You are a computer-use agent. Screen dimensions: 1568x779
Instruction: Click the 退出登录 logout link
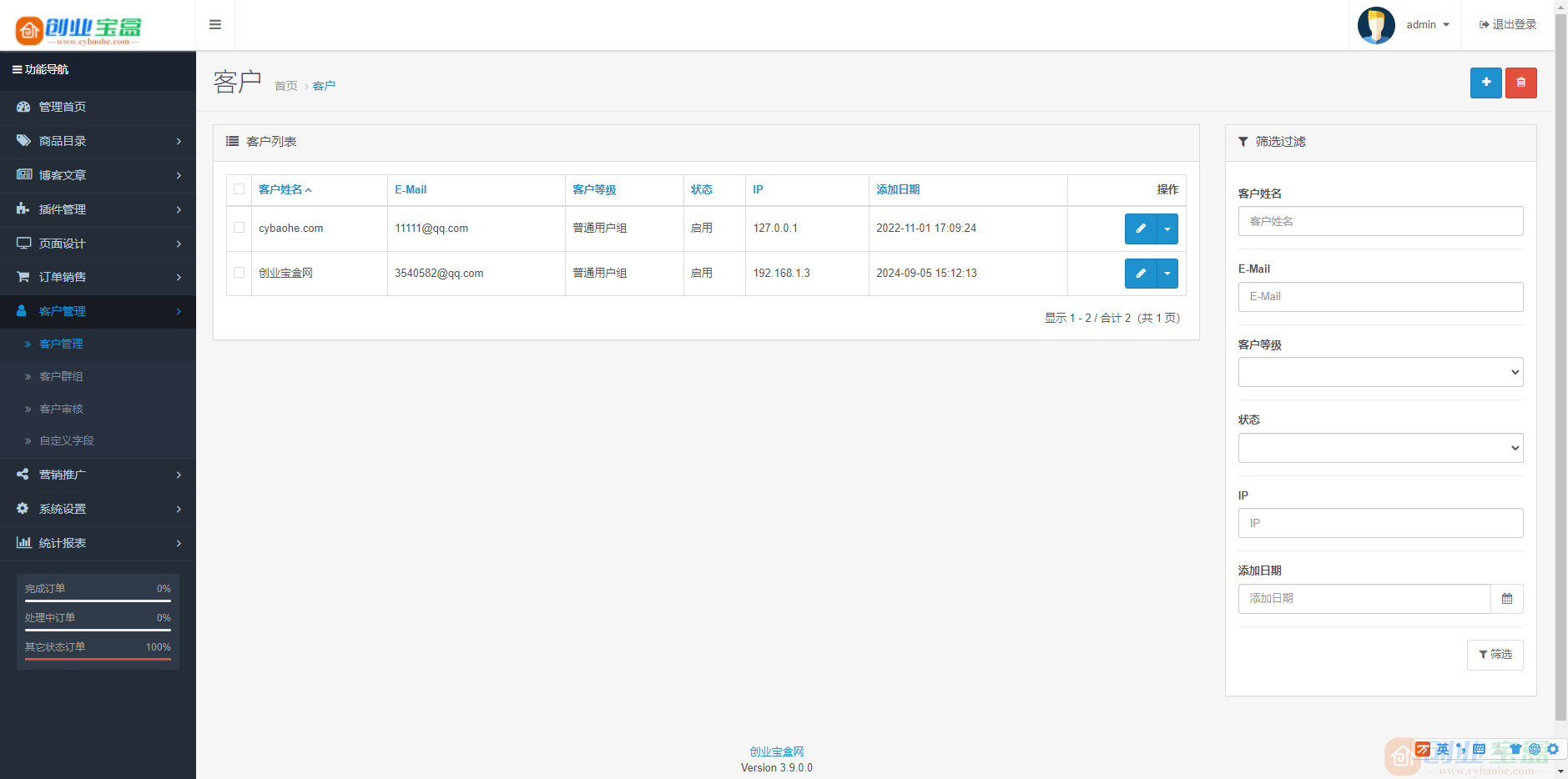[1508, 25]
